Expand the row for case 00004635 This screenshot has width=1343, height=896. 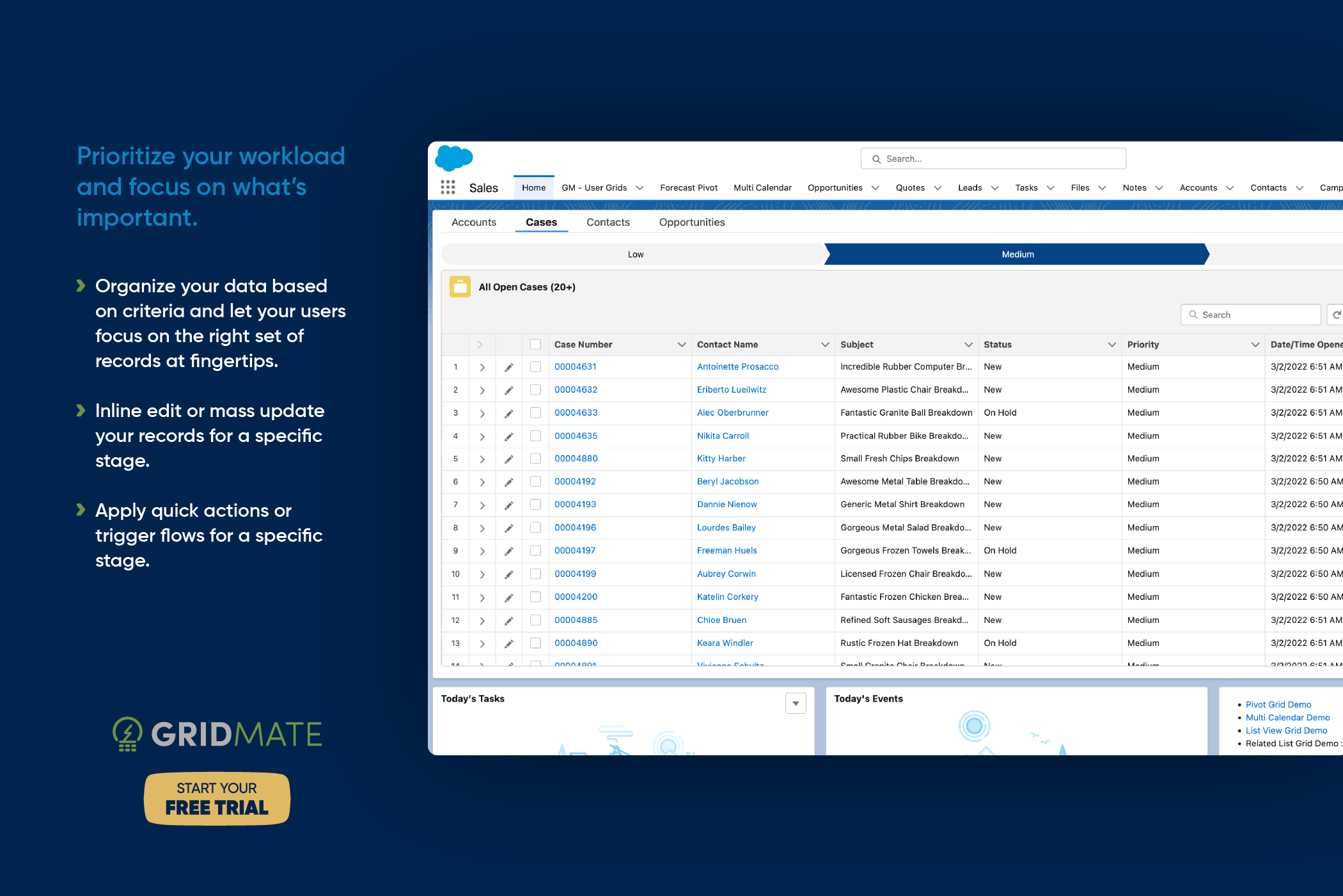482,436
